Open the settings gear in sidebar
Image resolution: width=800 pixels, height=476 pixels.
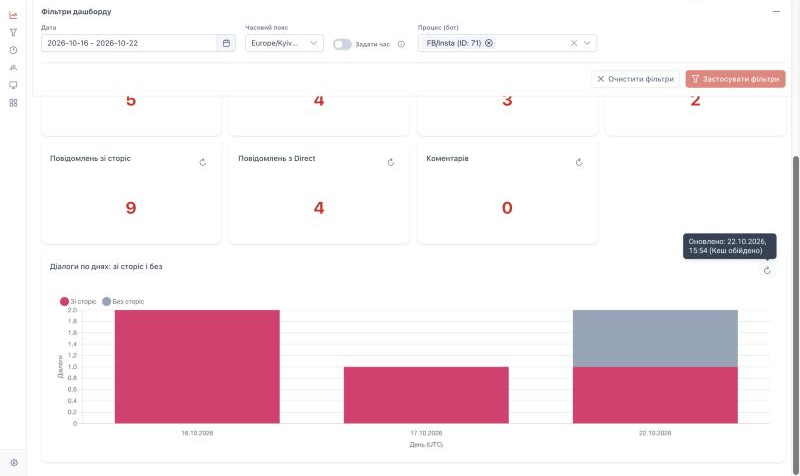(x=14, y=463)
